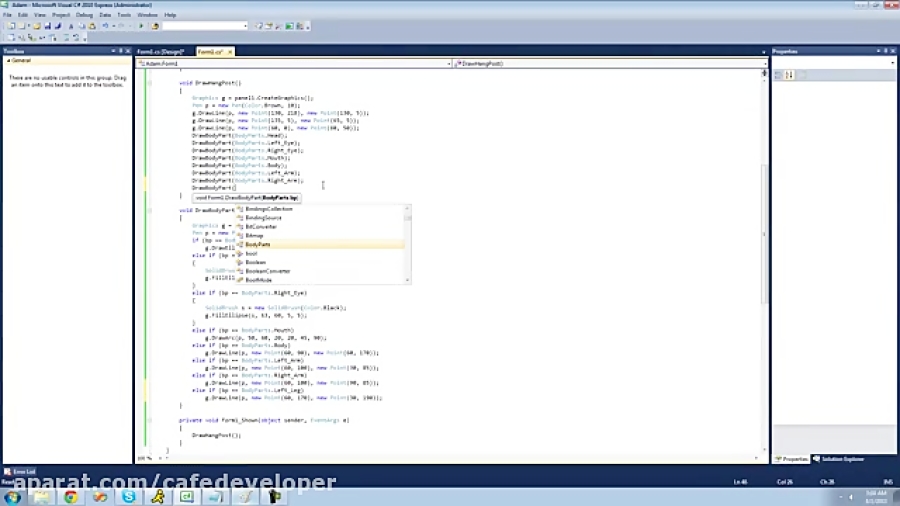Screen dimensions: 900x506
Task: Switch to the Solution Explorer bottom tab
Action: pos(839,459)
